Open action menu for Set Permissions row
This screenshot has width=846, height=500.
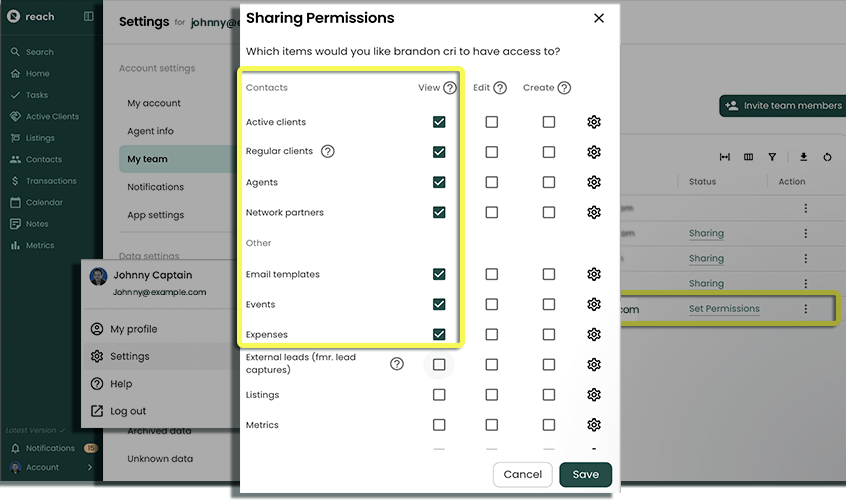pyautogui.click(x=805, y=310)
